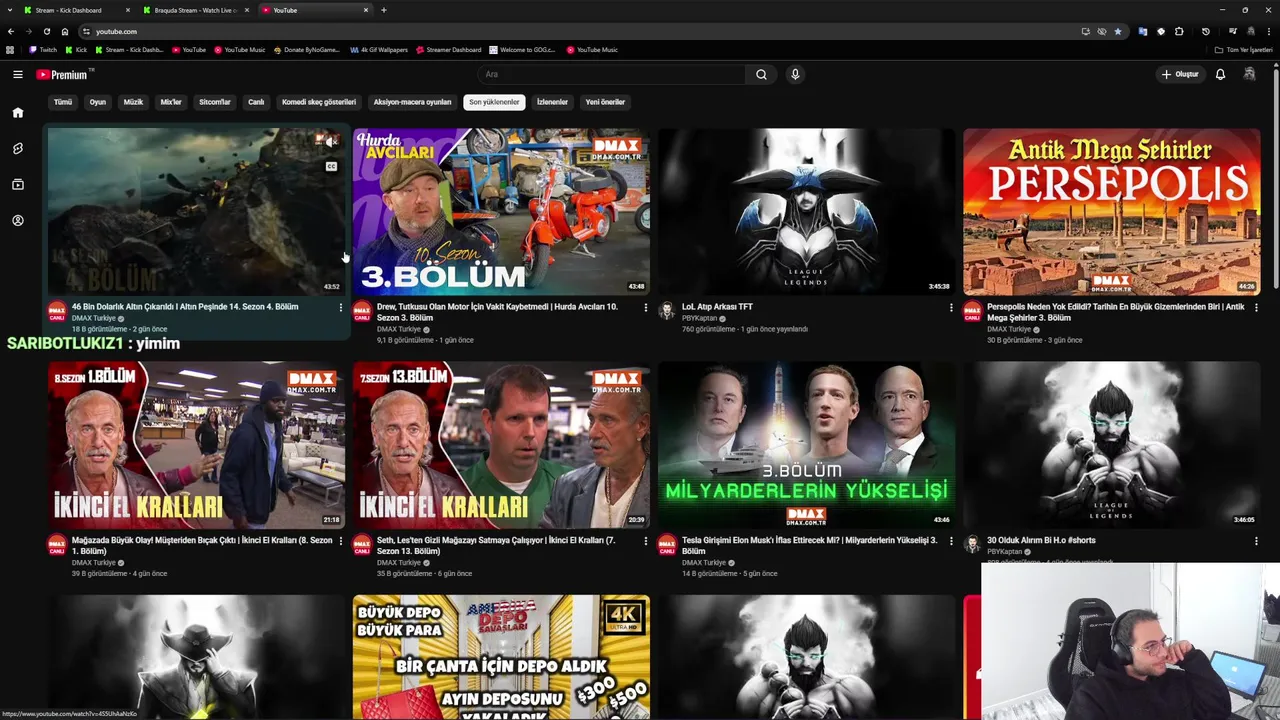Click the search magnifier button

761,74
